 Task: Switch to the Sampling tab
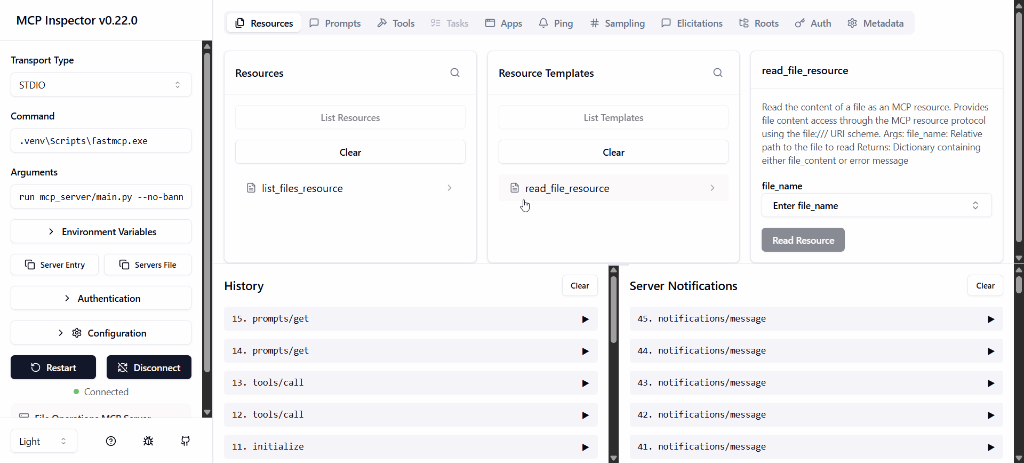pos(617,23)
